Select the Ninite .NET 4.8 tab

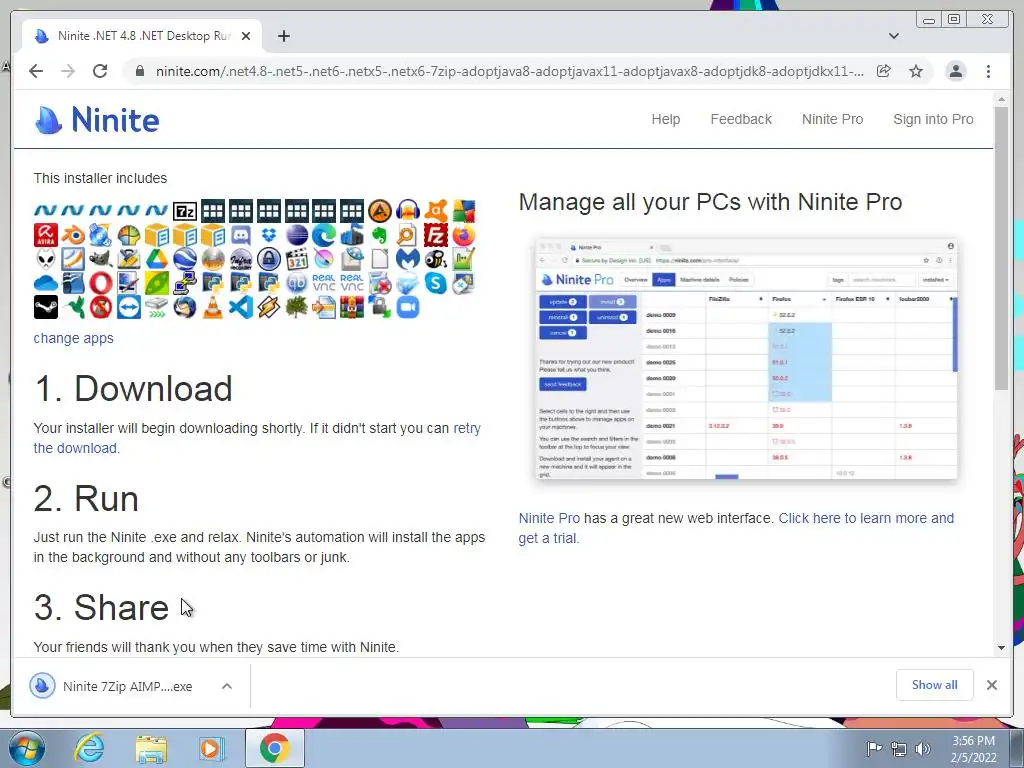[142, 36]
